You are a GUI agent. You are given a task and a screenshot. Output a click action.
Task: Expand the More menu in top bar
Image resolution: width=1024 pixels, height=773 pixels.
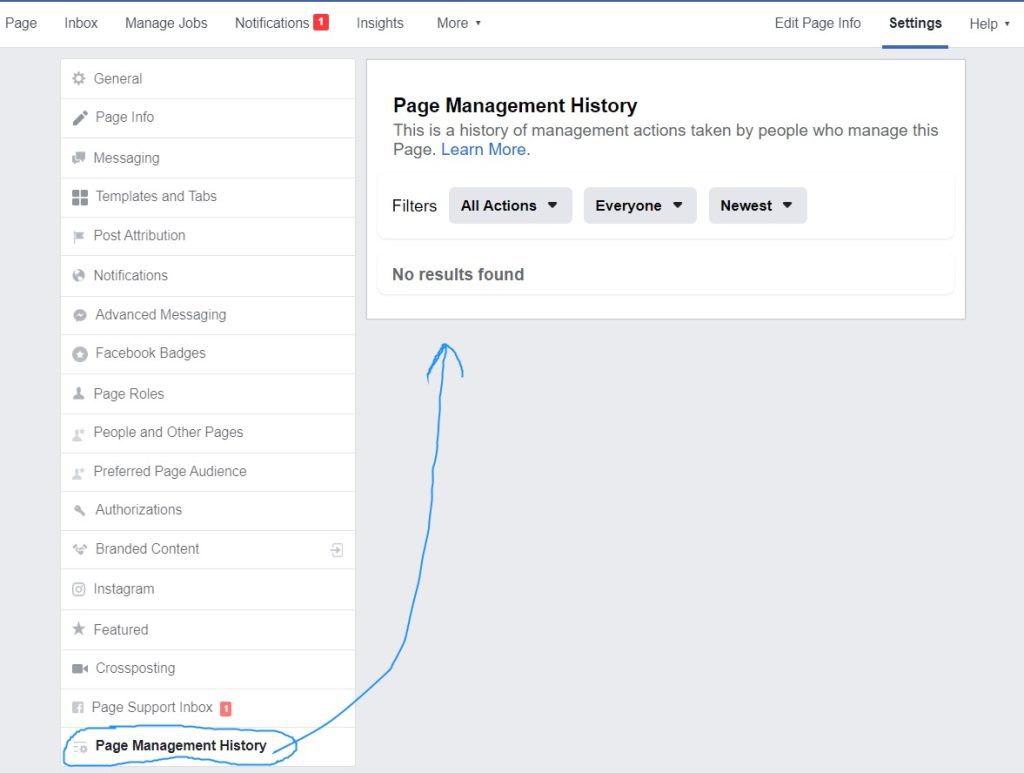coord(458,23)
